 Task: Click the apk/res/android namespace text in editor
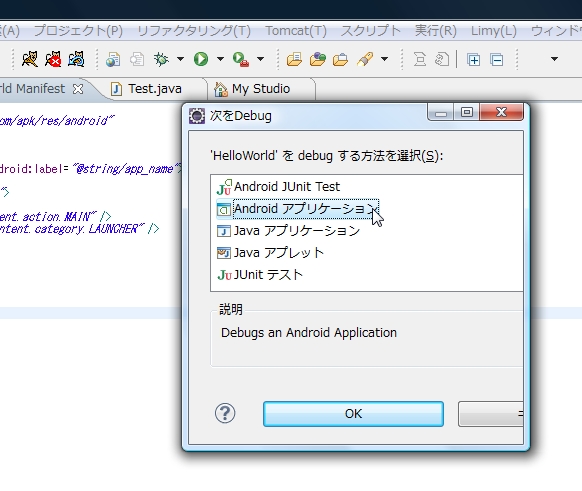pos(57,121)
